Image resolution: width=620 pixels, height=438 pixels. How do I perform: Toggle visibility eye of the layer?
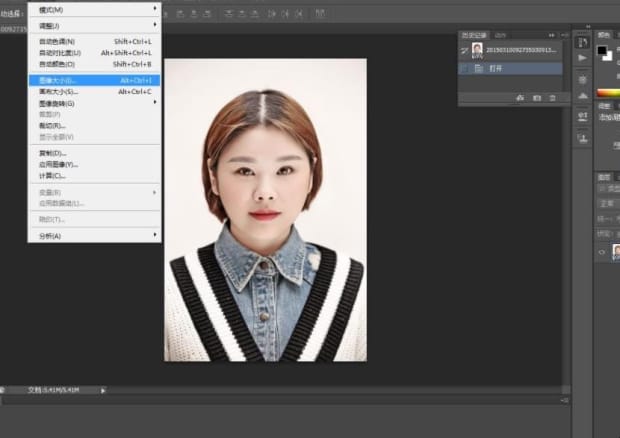tap(602, 253)
